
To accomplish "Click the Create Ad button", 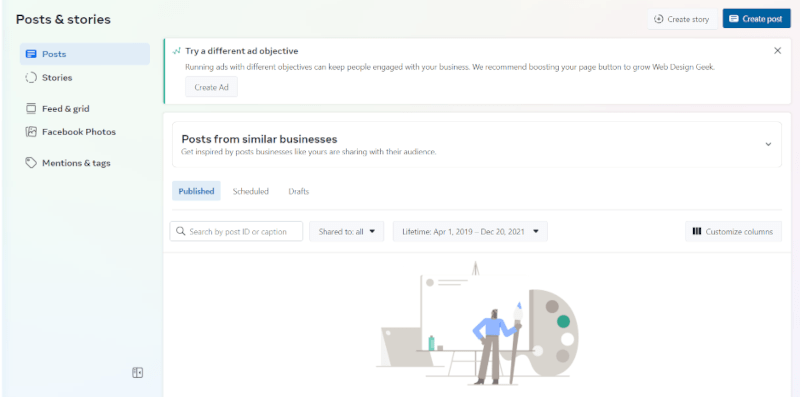I will pyautogui.click(x=211, y=87).
